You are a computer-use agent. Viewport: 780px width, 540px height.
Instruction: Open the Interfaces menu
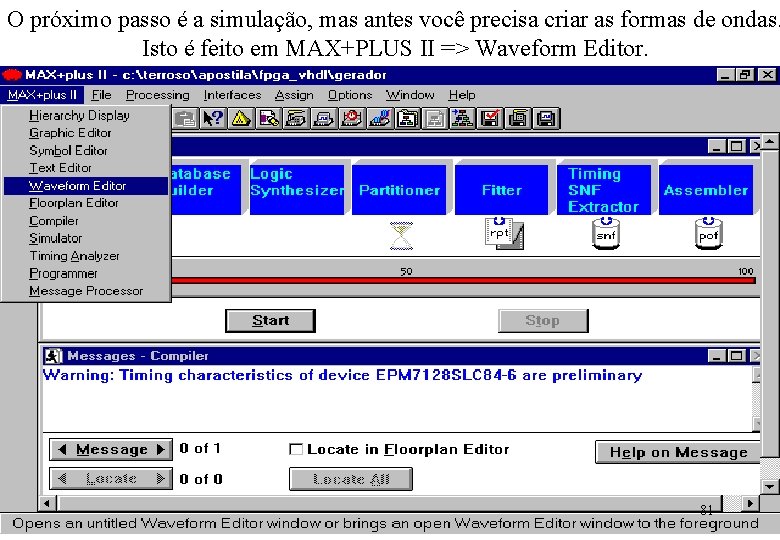[x=232, y=94]
